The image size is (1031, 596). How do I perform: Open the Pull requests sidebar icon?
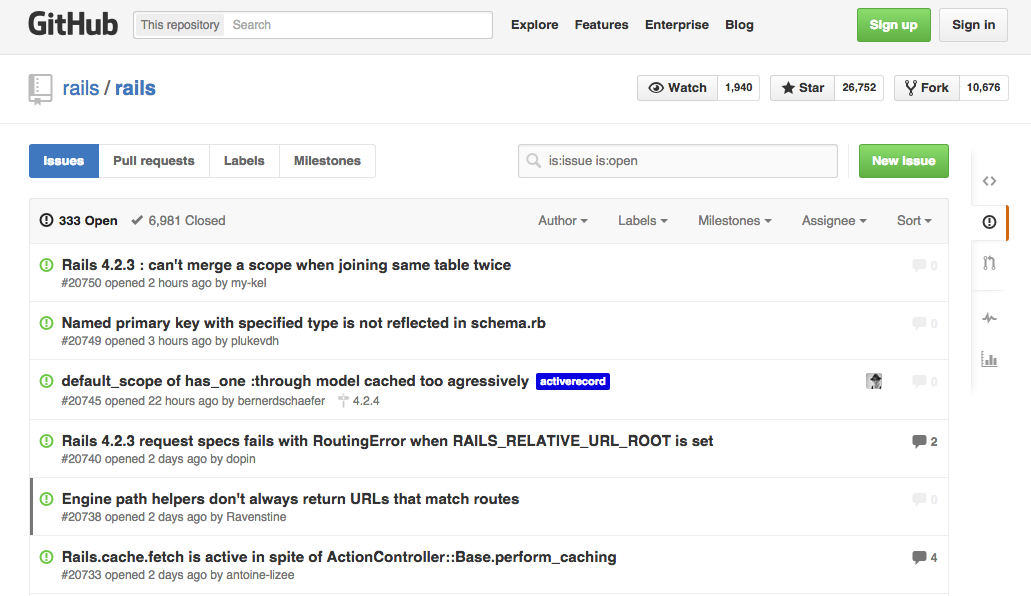[x=989, y=263]
